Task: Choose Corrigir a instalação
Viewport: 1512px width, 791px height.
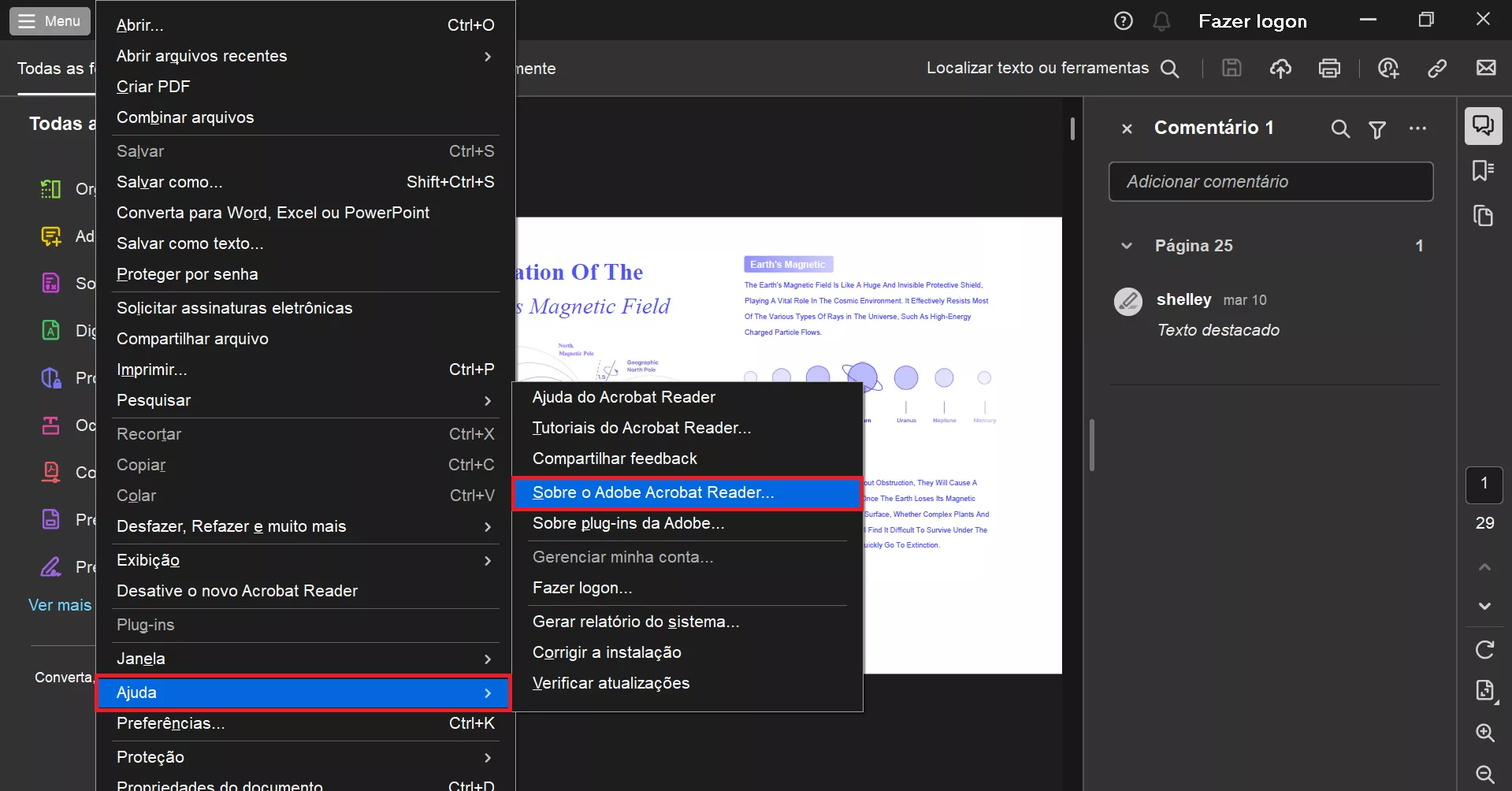Action: coord(687,652)
